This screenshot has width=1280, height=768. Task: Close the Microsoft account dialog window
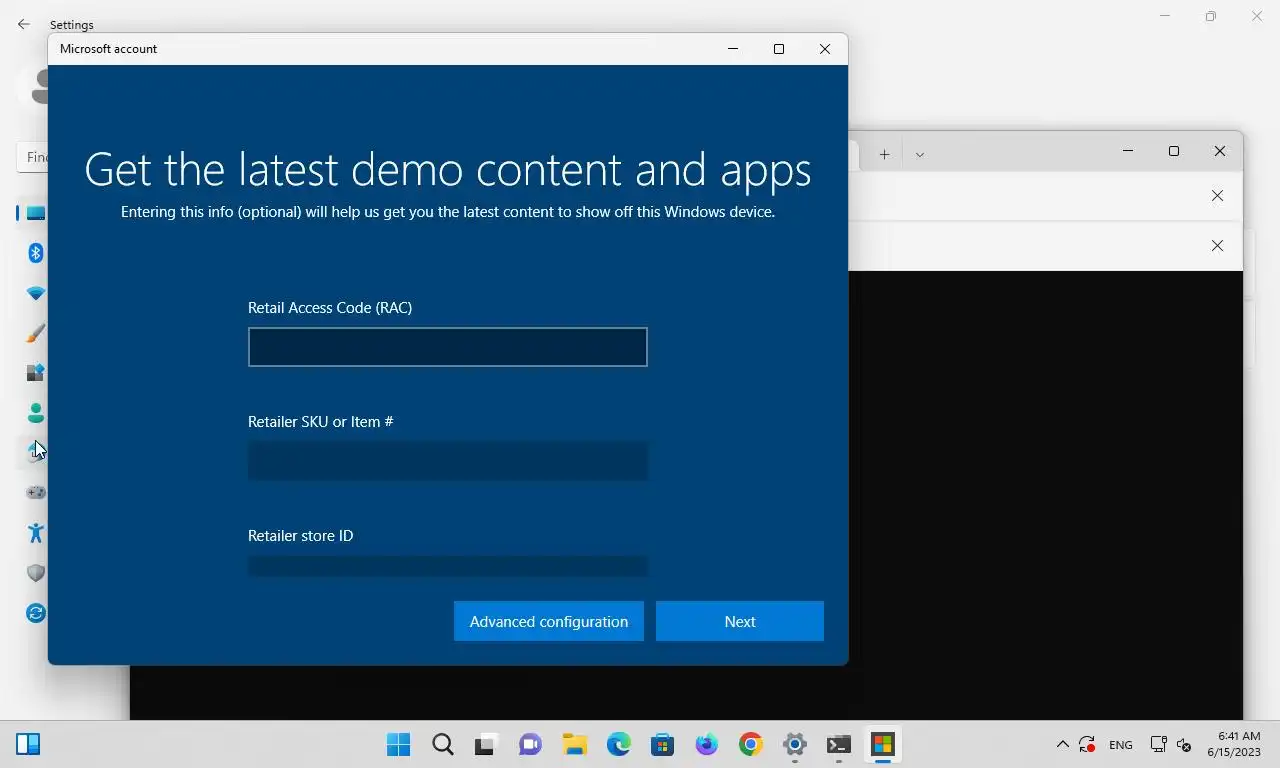tap(825, 49)
